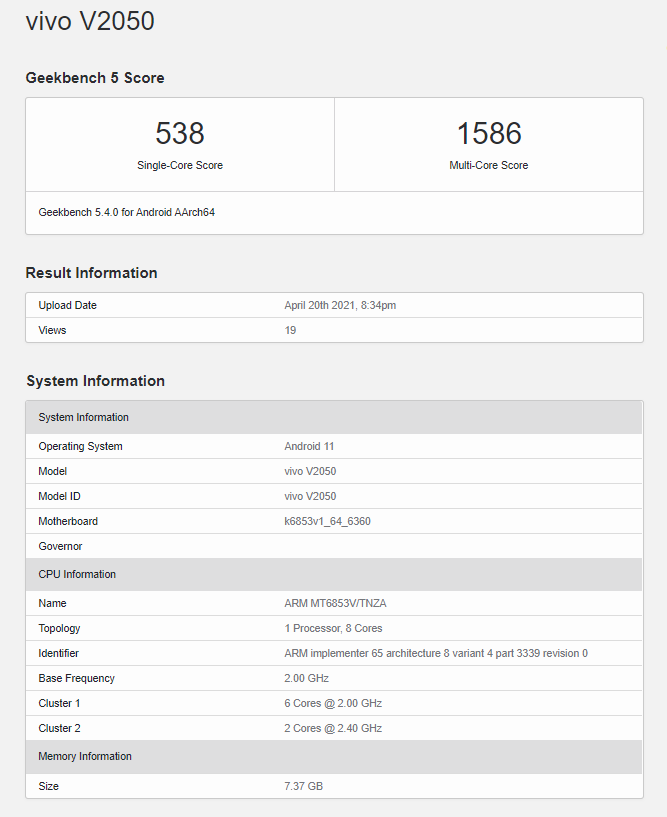Click the Topology label
667x817 pixels.
(59, 628)
